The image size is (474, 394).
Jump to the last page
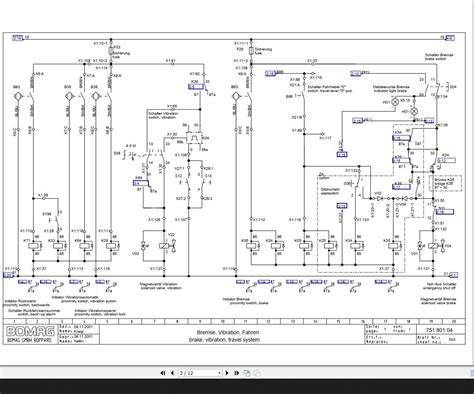[237, 373]
